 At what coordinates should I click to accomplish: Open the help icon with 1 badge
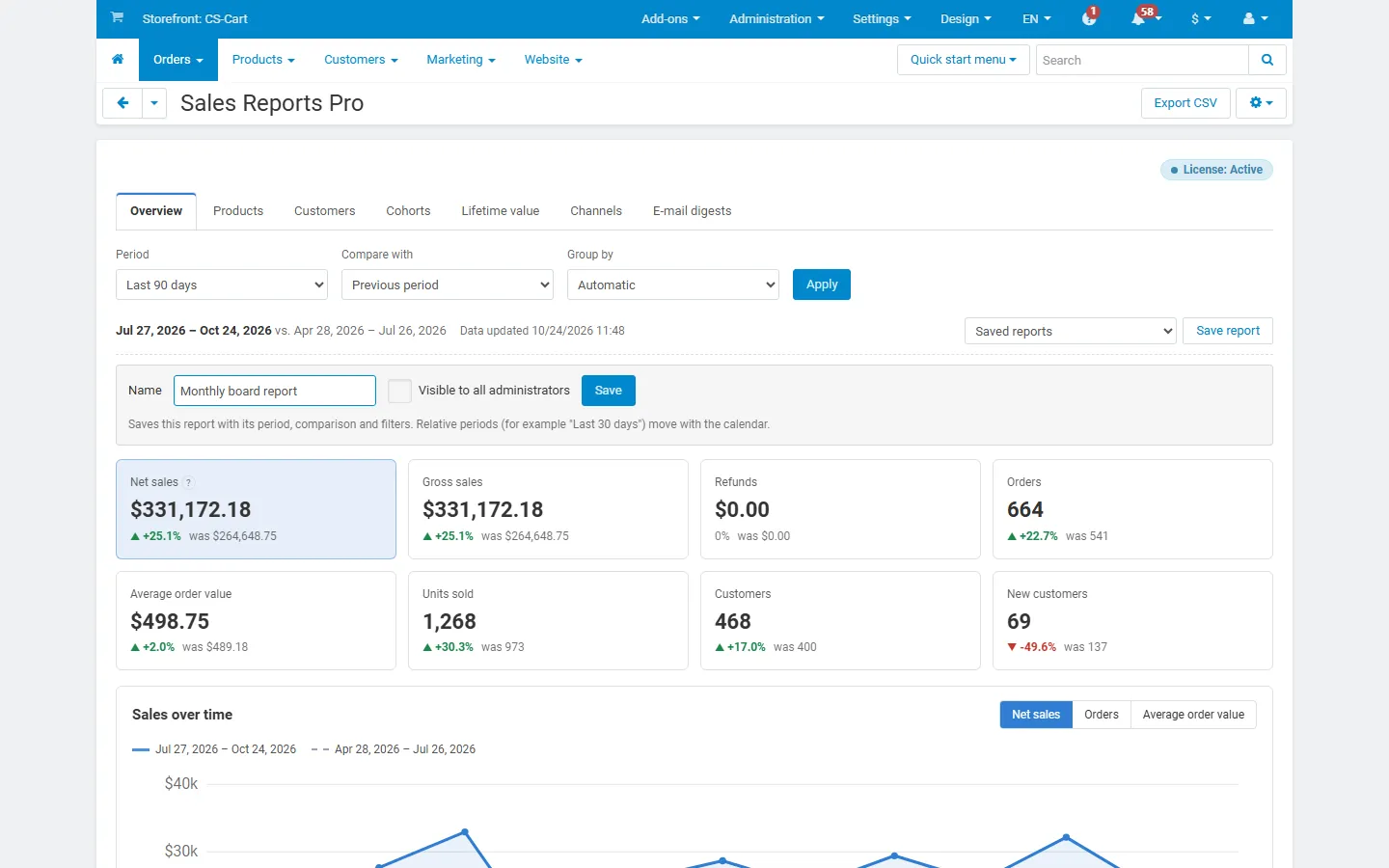[1090, 17]
